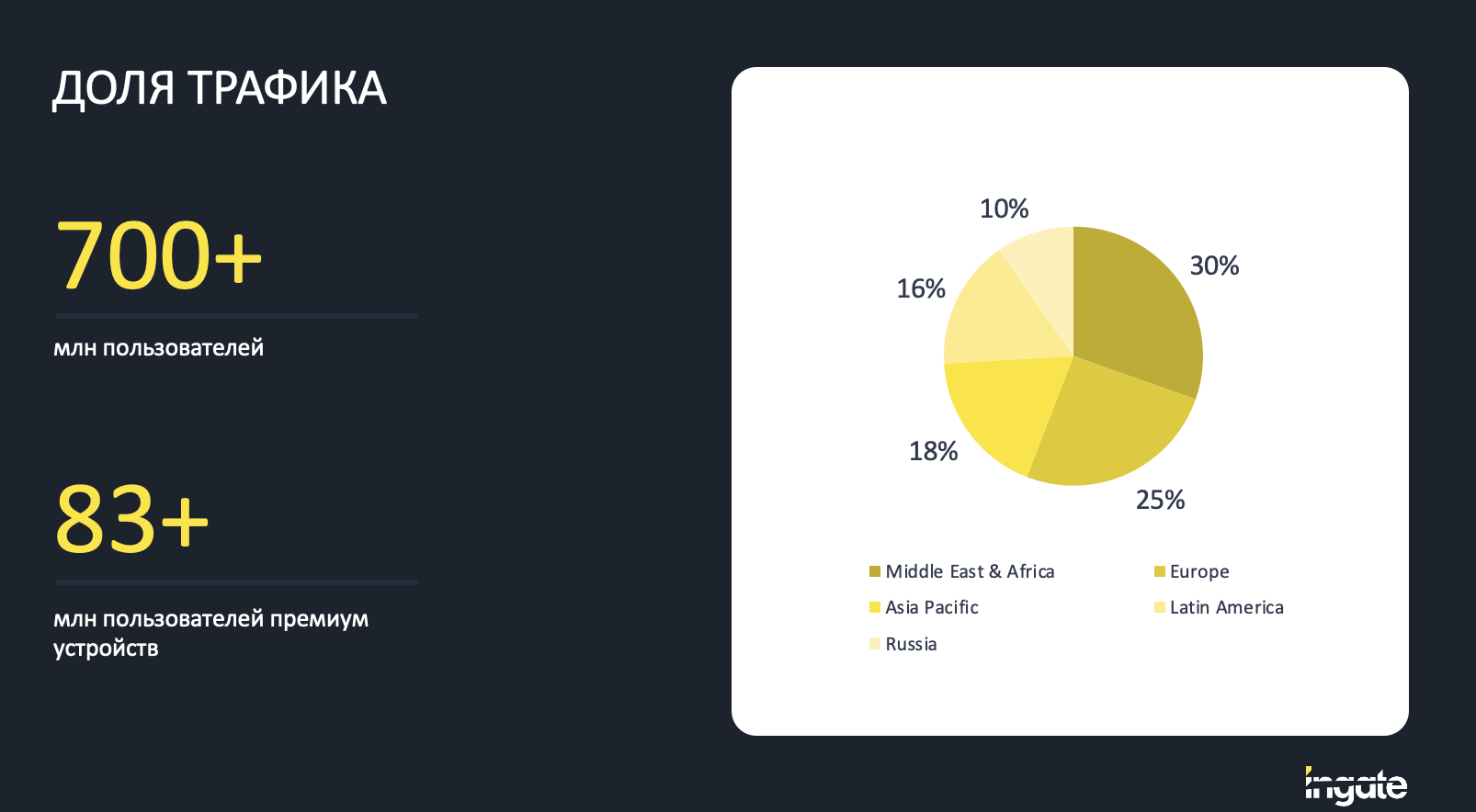Click the Middle East & Africa legend label
Image resolution: width=1476 pixels, height=812 pixels.
point(970,571)
